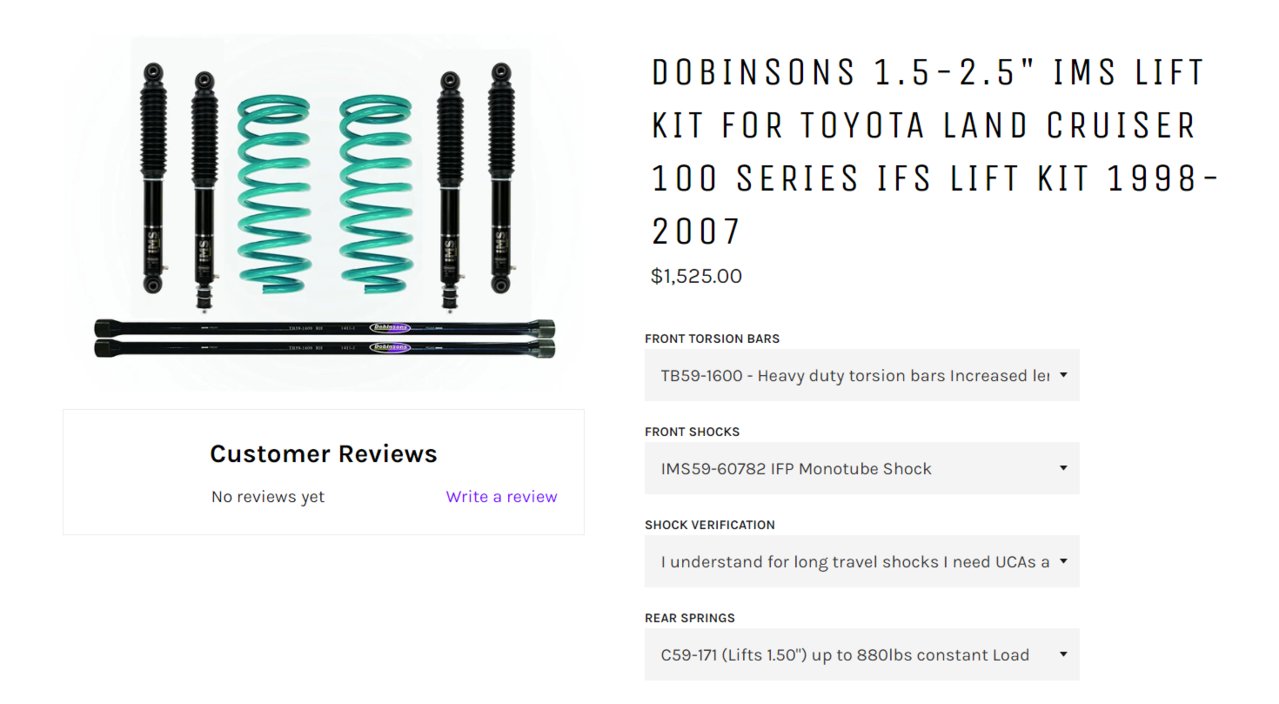Click the Dobinsons IMS Lift Kit product title
Screen dimensions: 1279x704
point(935,151)
